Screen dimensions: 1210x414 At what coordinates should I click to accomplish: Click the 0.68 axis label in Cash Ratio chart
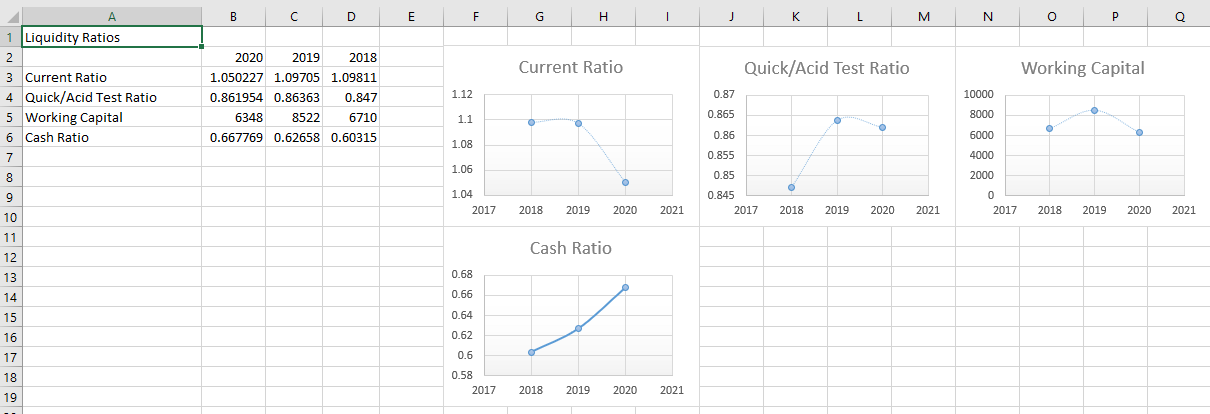(462, 274)
